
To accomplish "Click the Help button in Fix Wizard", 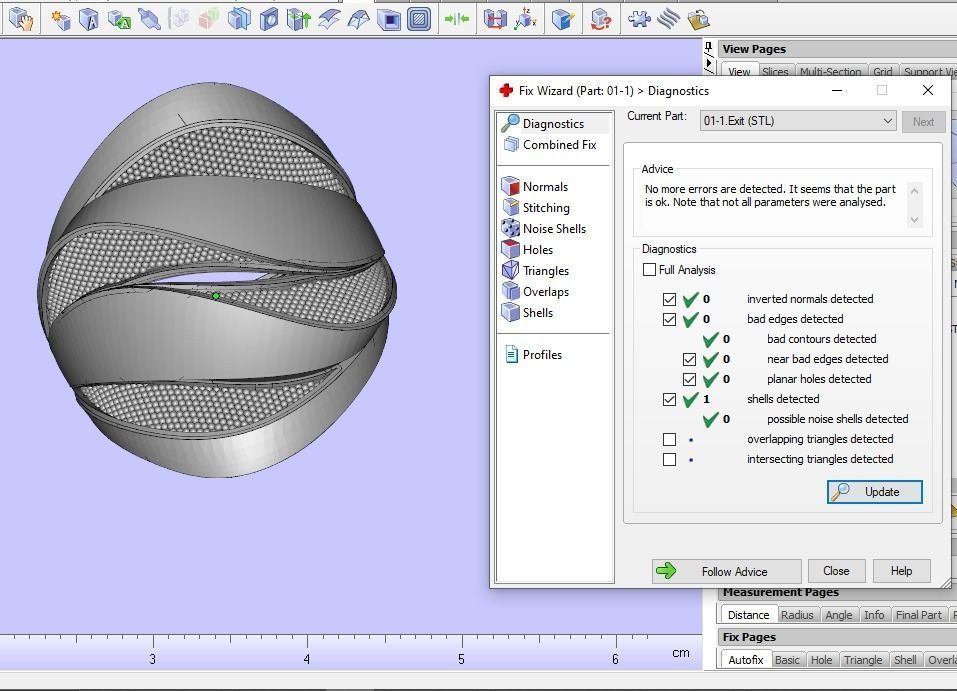I will 901,571.
